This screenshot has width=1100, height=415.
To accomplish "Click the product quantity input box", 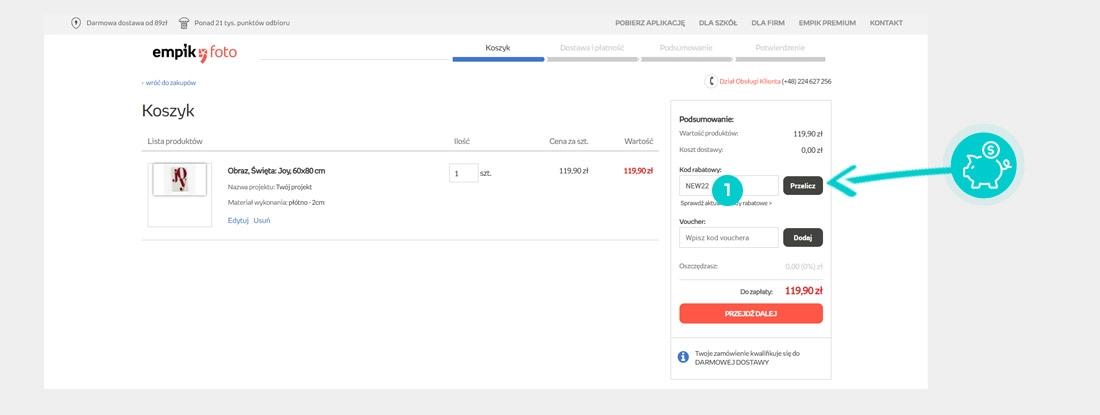I will pos(463,173).
